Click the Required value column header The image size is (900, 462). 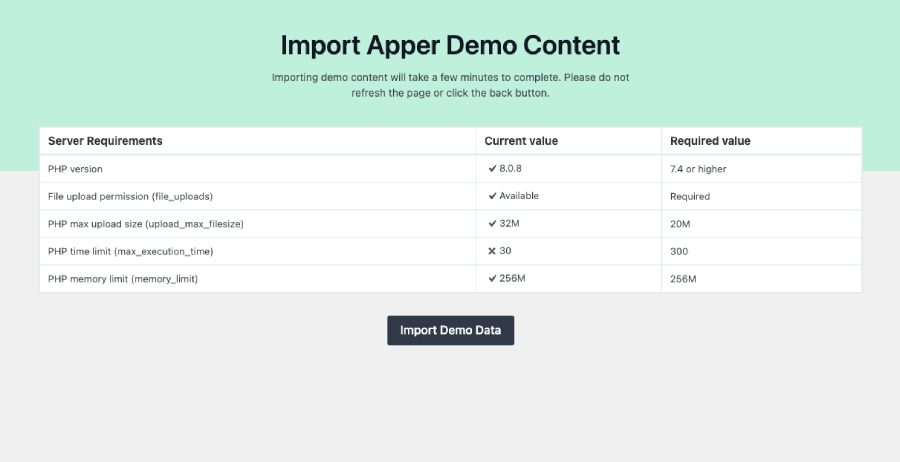[710, 141]
